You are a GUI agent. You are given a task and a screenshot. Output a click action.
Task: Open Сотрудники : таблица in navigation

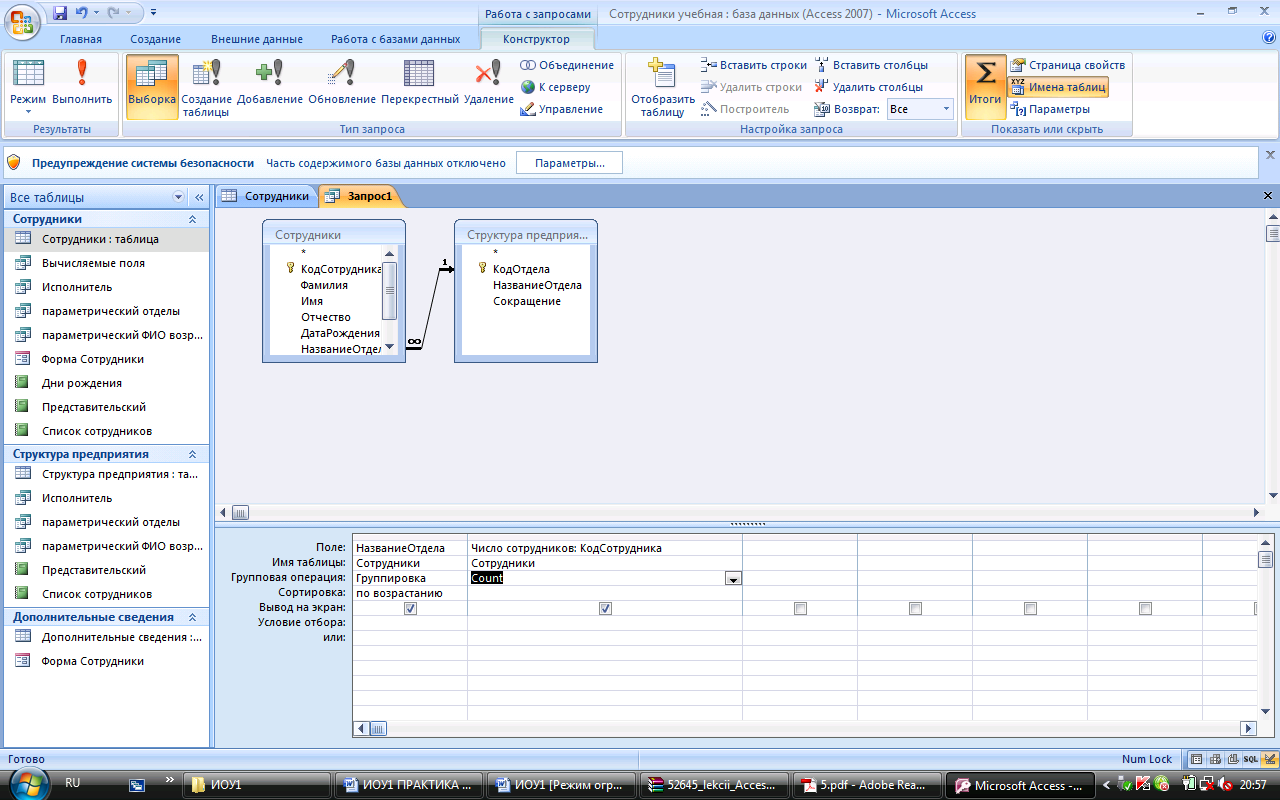(105, 239)
